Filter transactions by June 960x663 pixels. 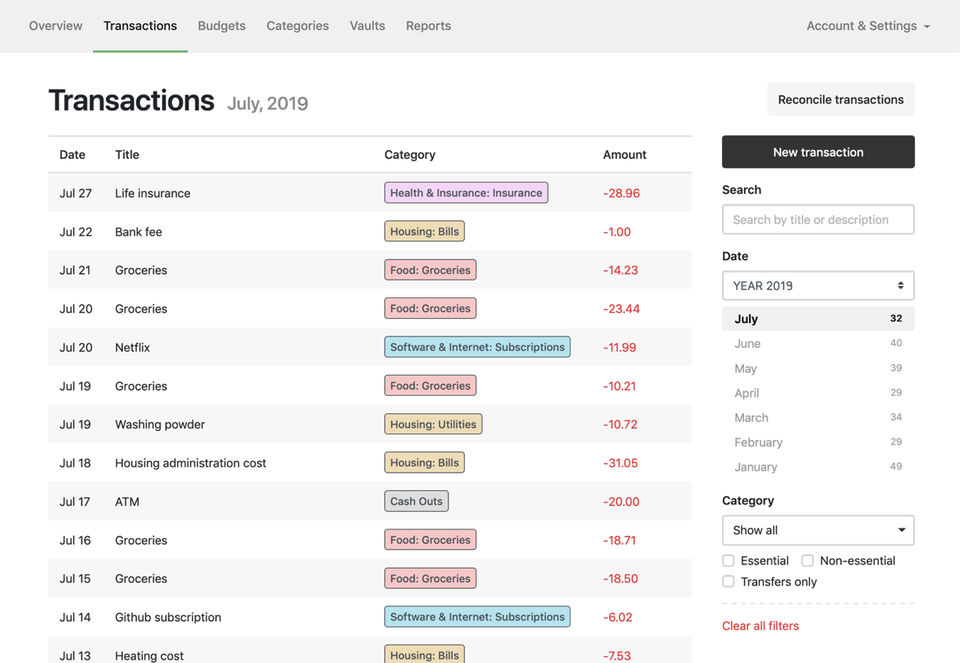(x=818, y=343)
